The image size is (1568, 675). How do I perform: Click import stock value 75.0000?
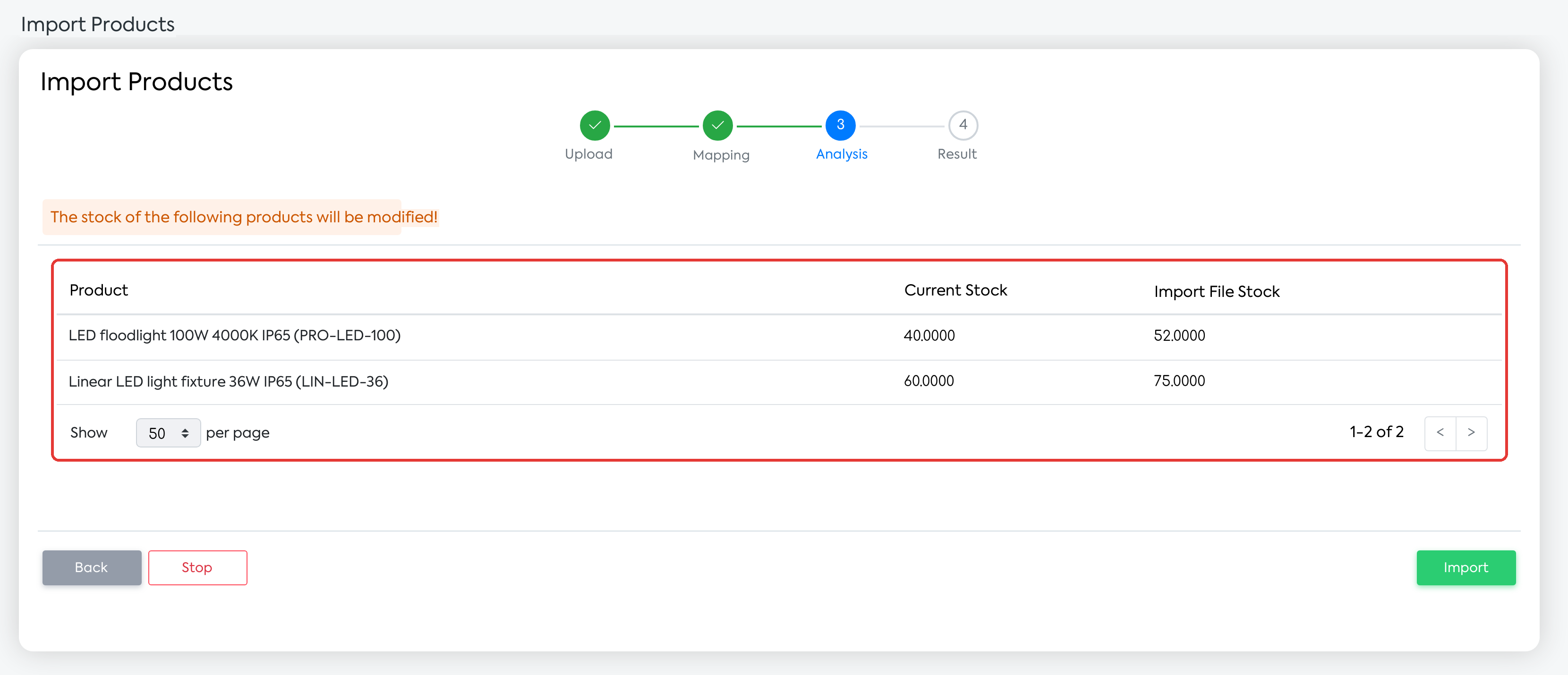click(1179, 381)
